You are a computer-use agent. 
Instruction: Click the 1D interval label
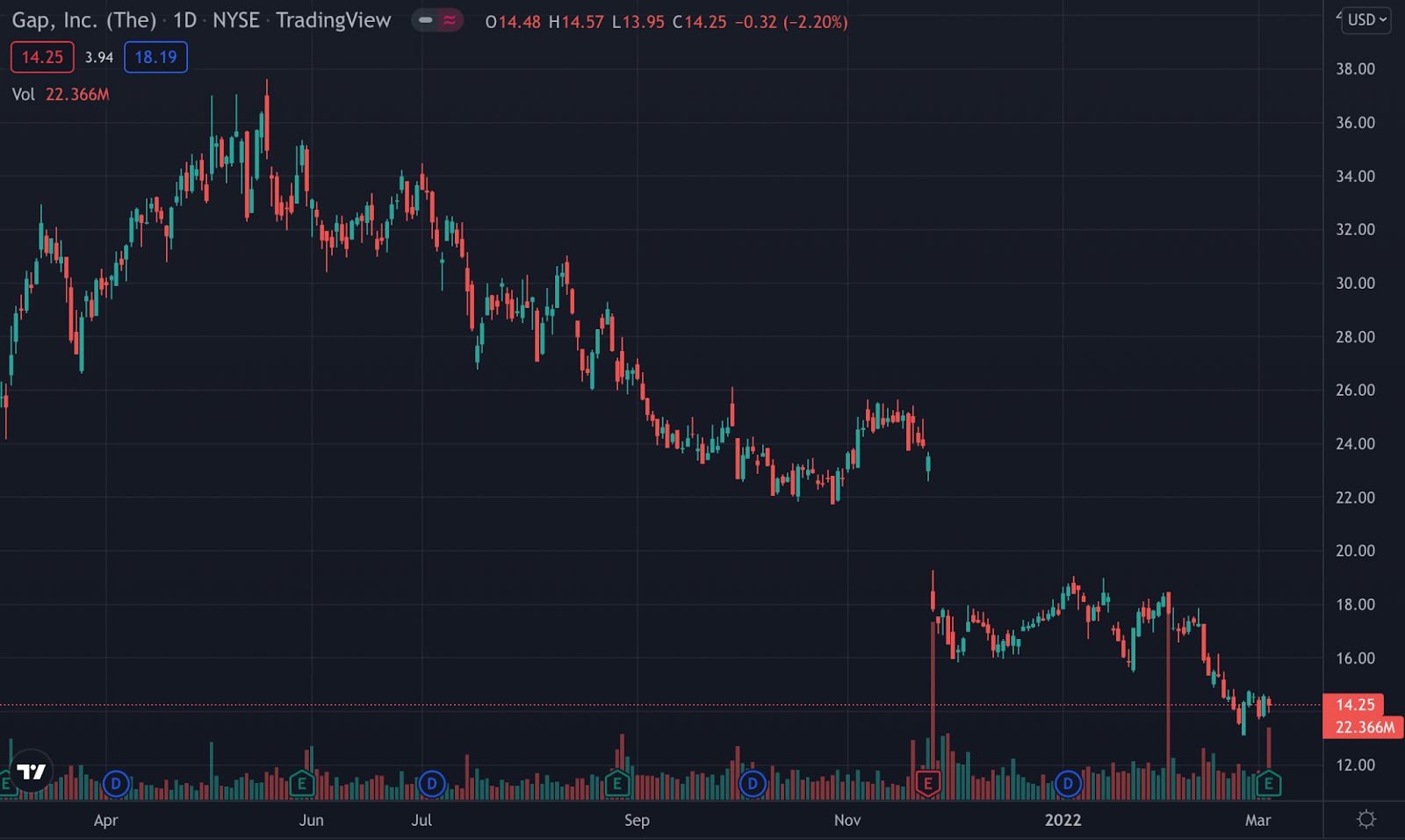click(185, 20)
